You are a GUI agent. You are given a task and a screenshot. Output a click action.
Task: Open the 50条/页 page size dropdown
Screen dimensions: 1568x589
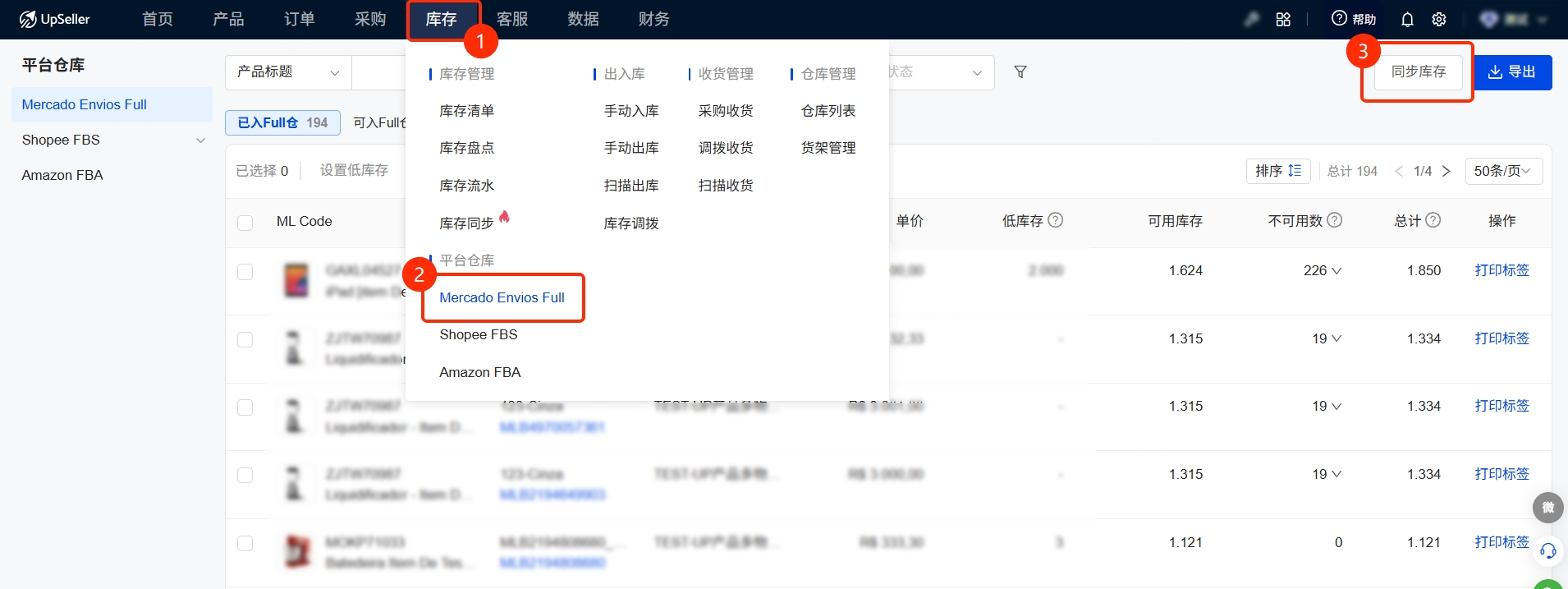pyautogui.click(x=1503, y=171)
